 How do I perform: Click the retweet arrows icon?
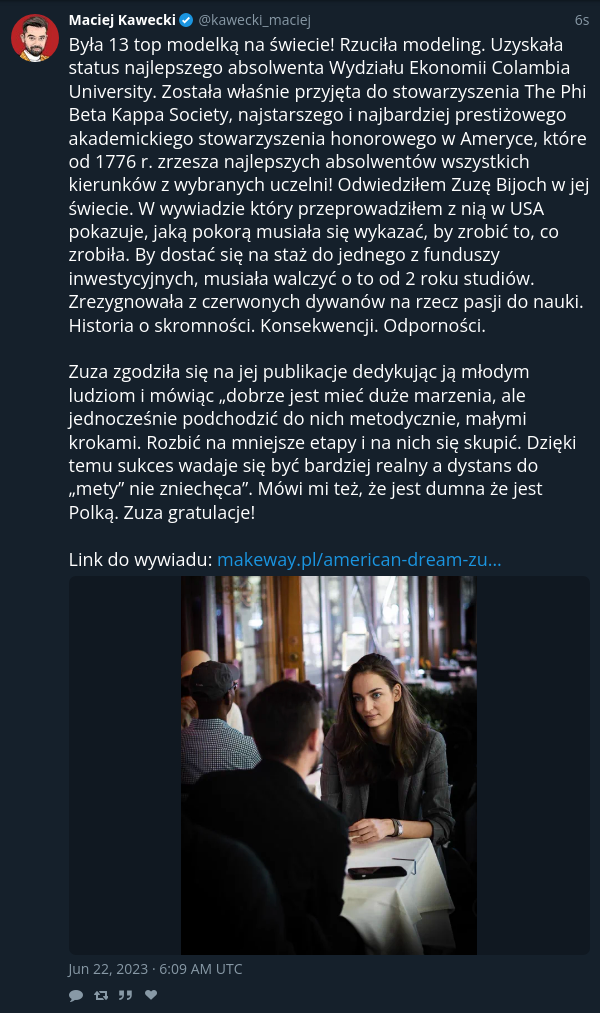pyautogui.click(x=101, y=995)
